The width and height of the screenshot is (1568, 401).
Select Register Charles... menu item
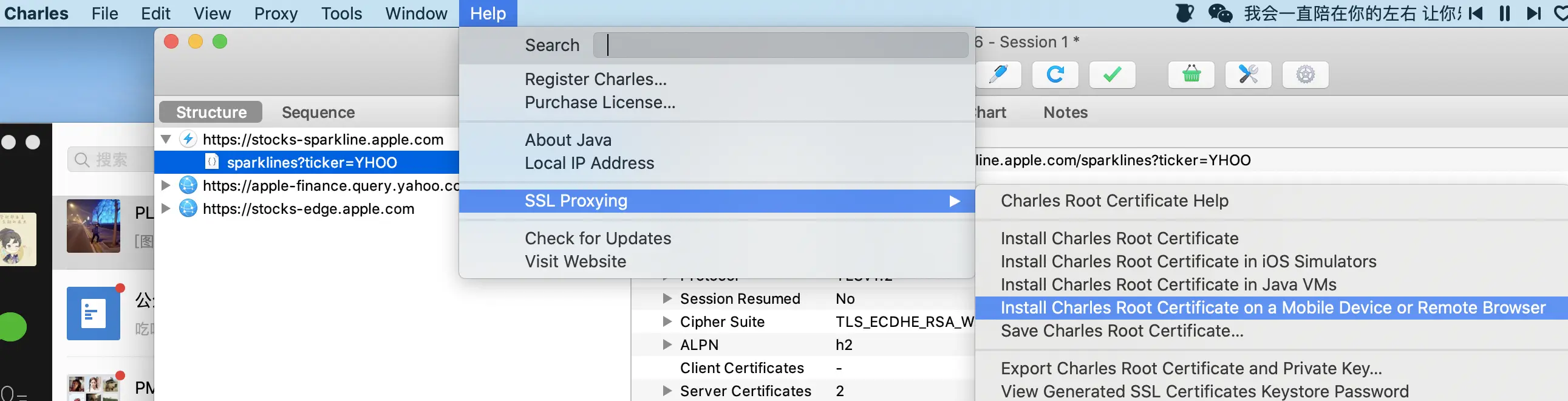717,79
